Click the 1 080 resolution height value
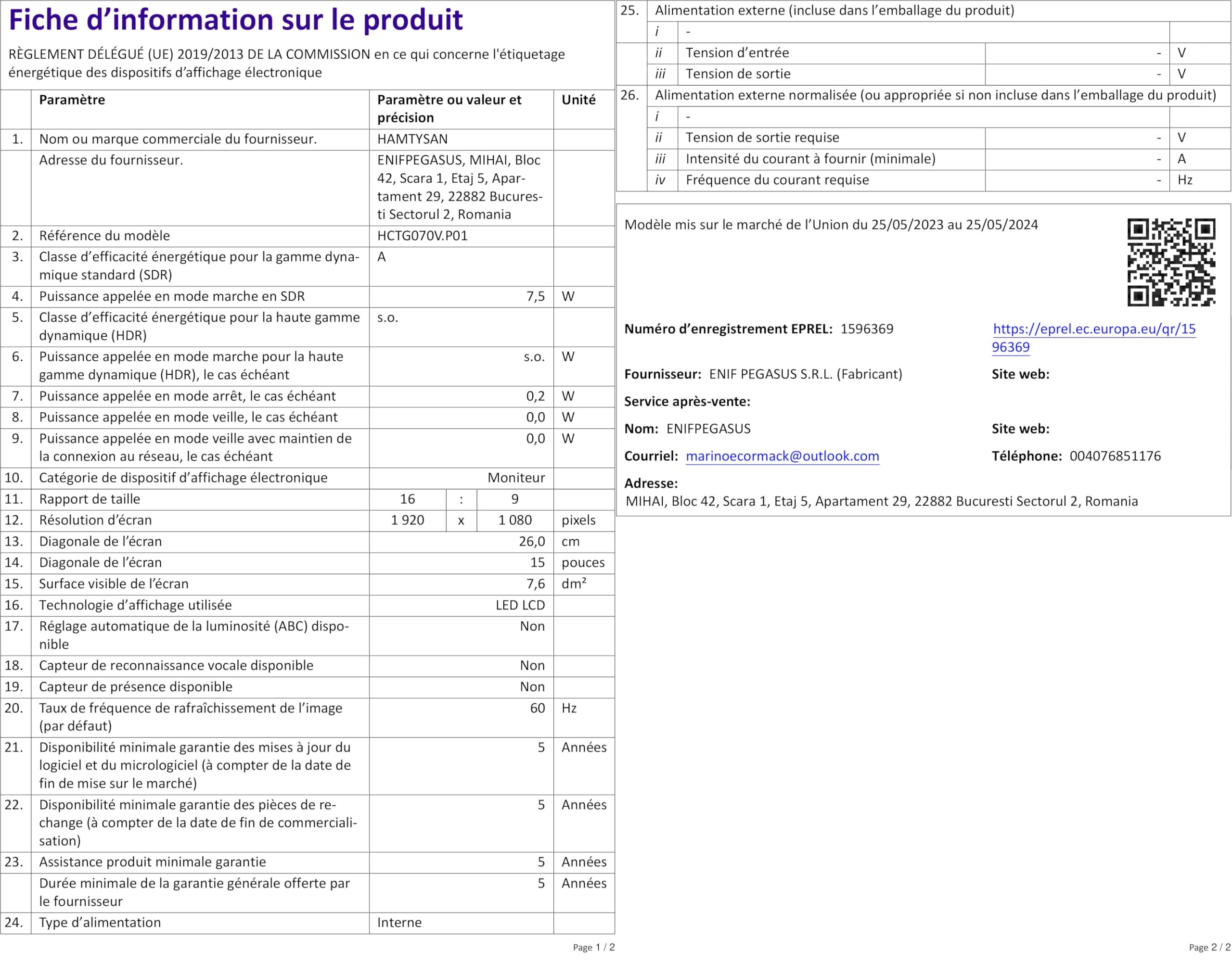 pos(514,520)
